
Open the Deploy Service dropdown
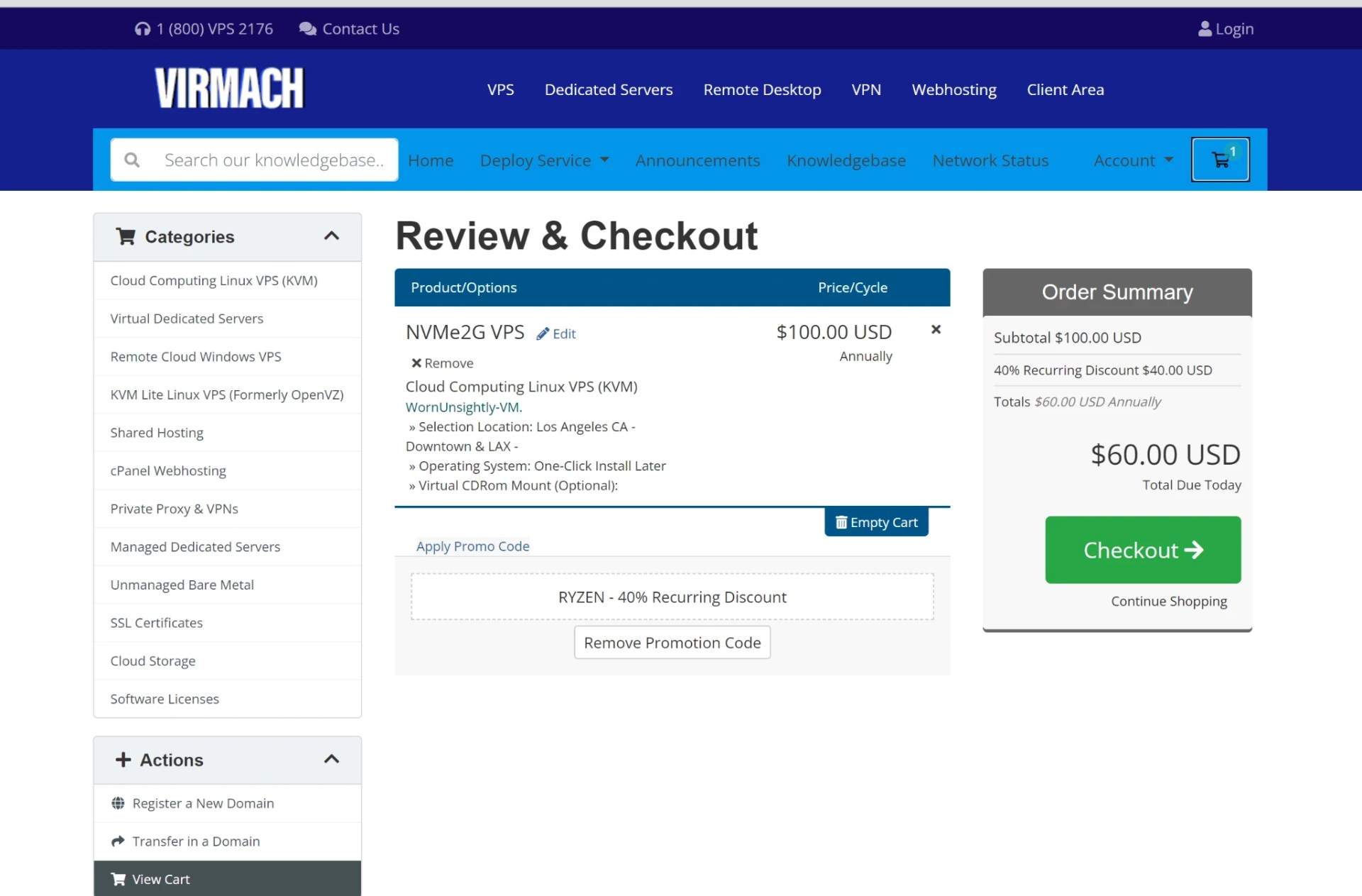coord(543,160)
